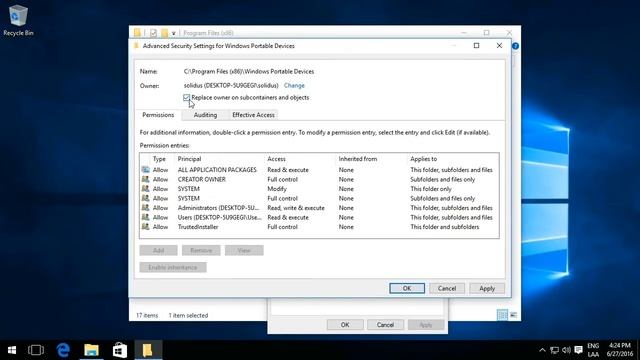640x360 pixels.
Task: Select the TrustedInstaller entry icon
Action: tap(146, 227)
